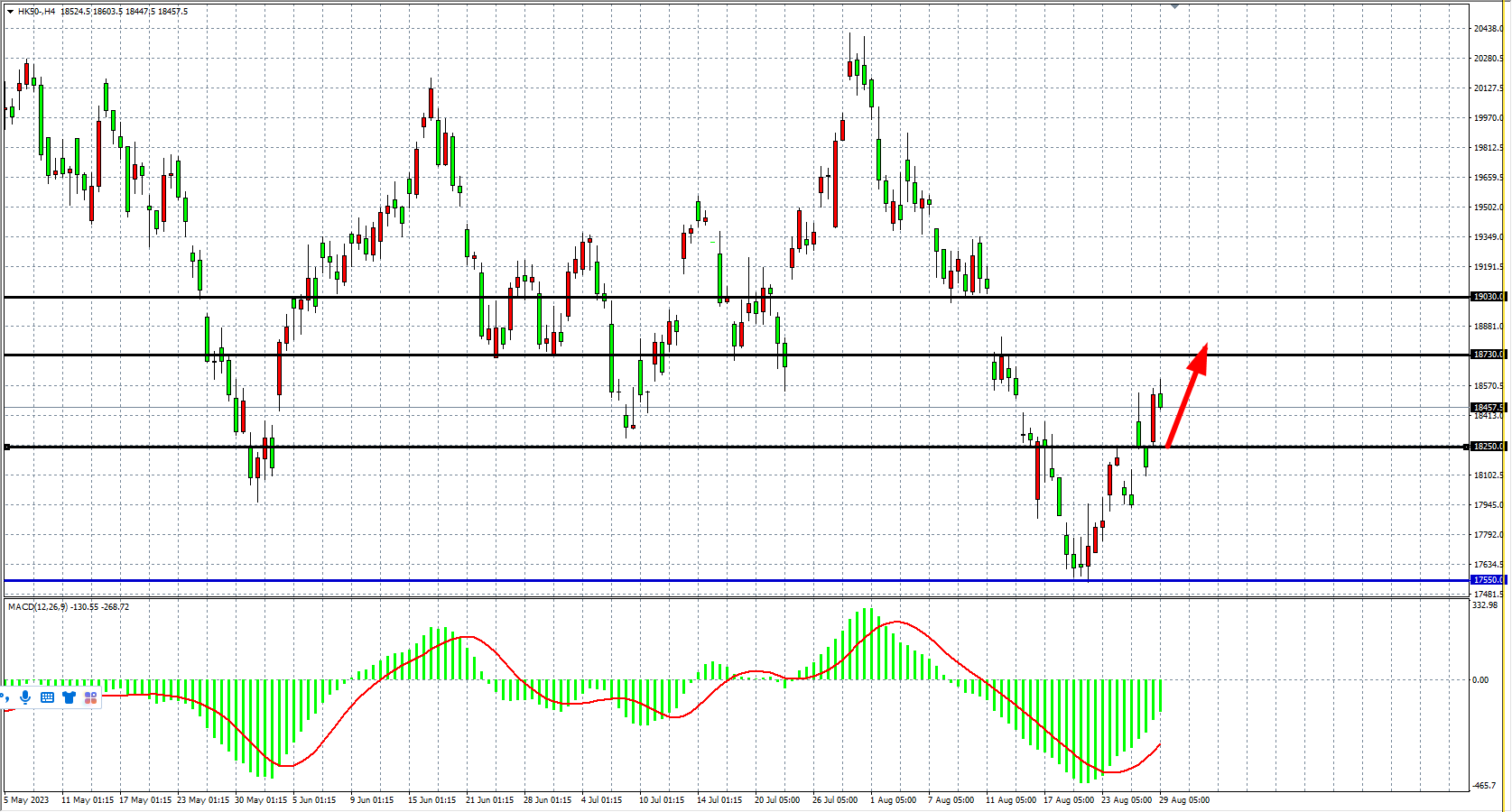Click the 17550.0 blue price label
Image resolution: width=1512 pixels, height=812 pixels.
(x=1487, y=580)
